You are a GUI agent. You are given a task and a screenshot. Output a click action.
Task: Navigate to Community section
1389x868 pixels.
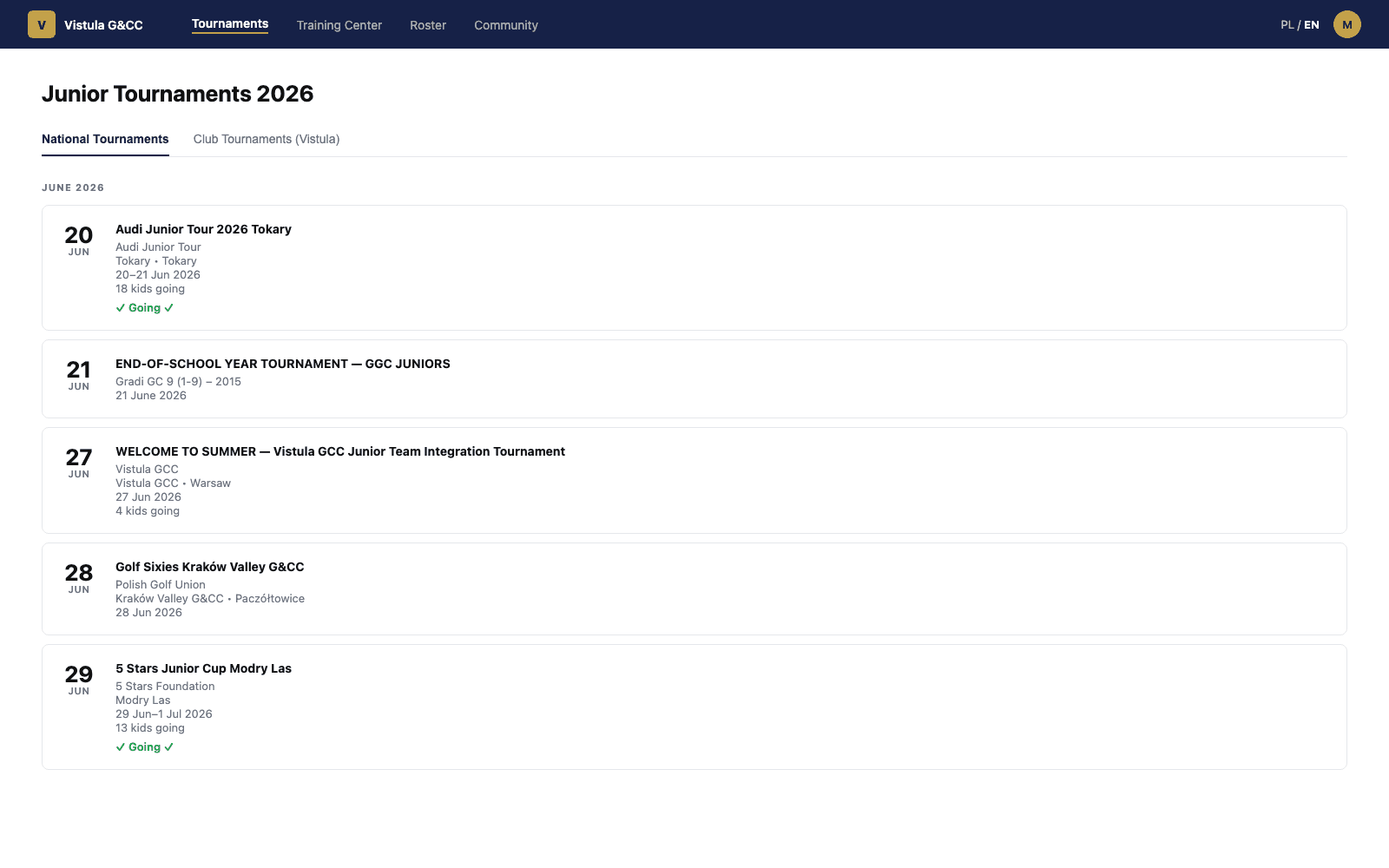(506, 25)
